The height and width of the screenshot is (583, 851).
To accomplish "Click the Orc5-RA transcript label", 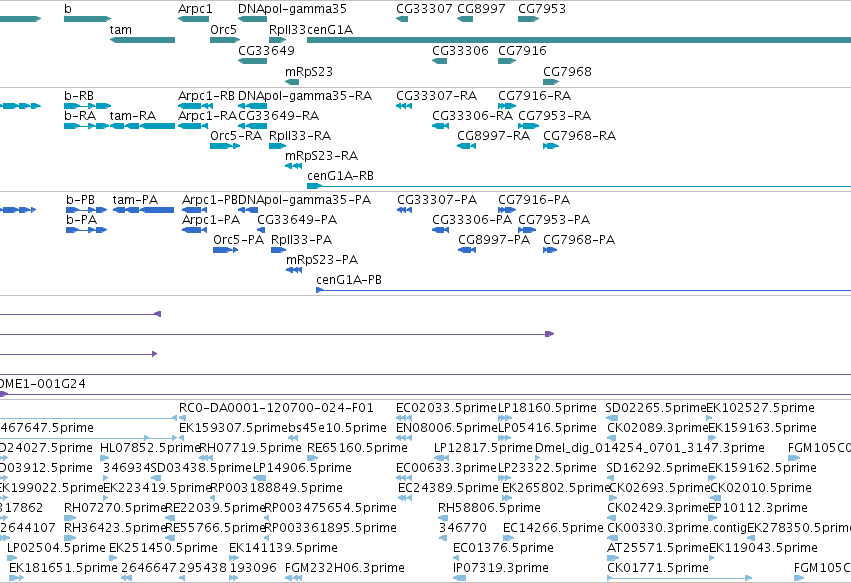I will [236, 136].
